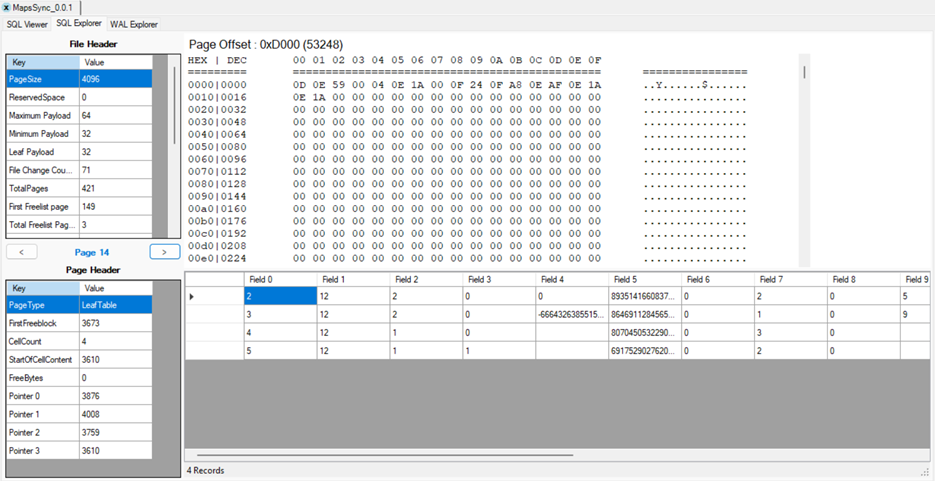This screenshot has width=935, height=481.
Task: Click the records grid horizontal scrollbar
Action: (x=400, y=455)
